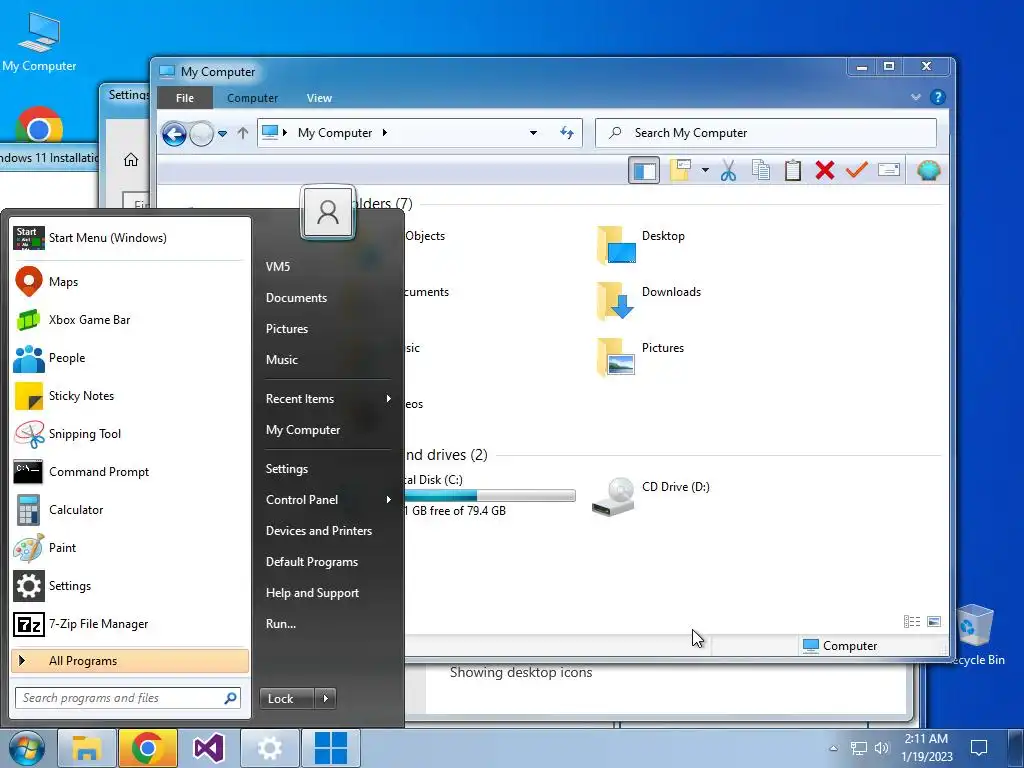The width and height of the screenshot is (1024, 768).
Task: Open shutdown options arrow beside Lock
Action: pyautogui.click(x=326, y=699)
